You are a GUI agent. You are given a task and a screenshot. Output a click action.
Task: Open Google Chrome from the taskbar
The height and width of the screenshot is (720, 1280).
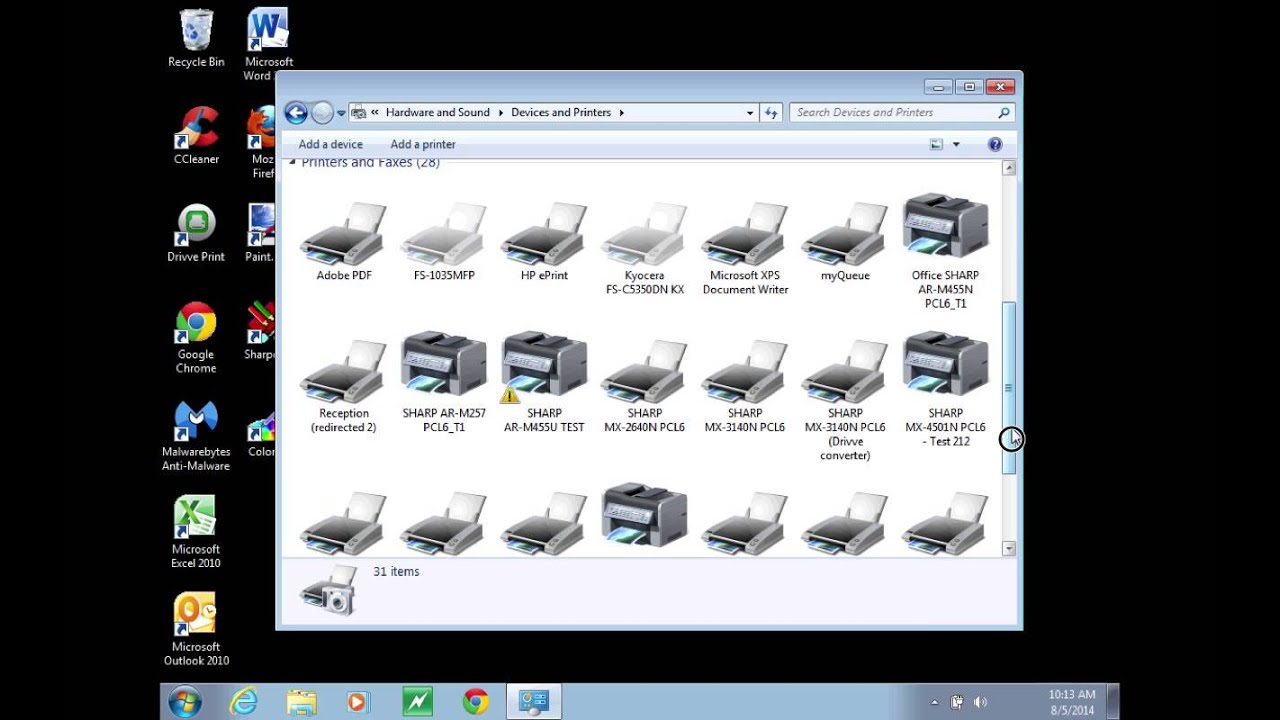[x=476, y=702]
